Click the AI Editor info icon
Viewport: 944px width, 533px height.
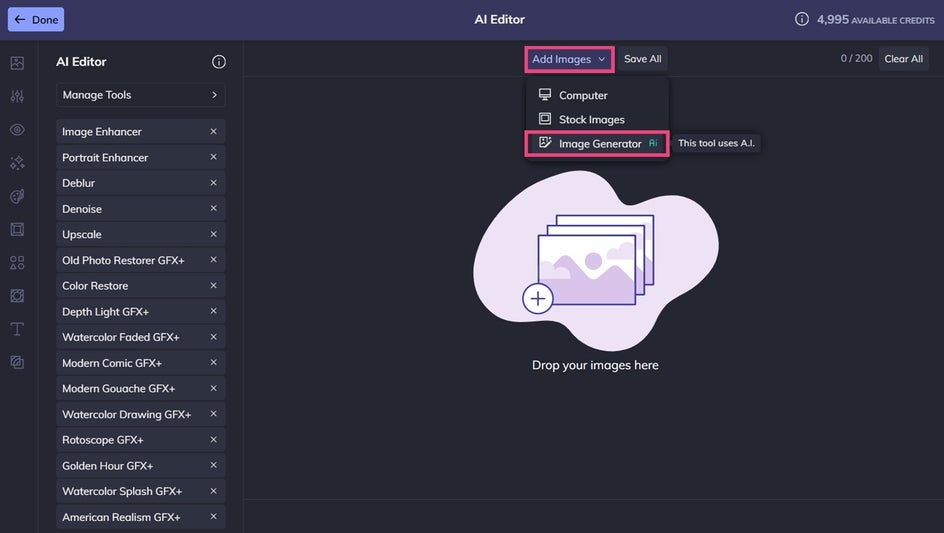click(x=219, y=61)
